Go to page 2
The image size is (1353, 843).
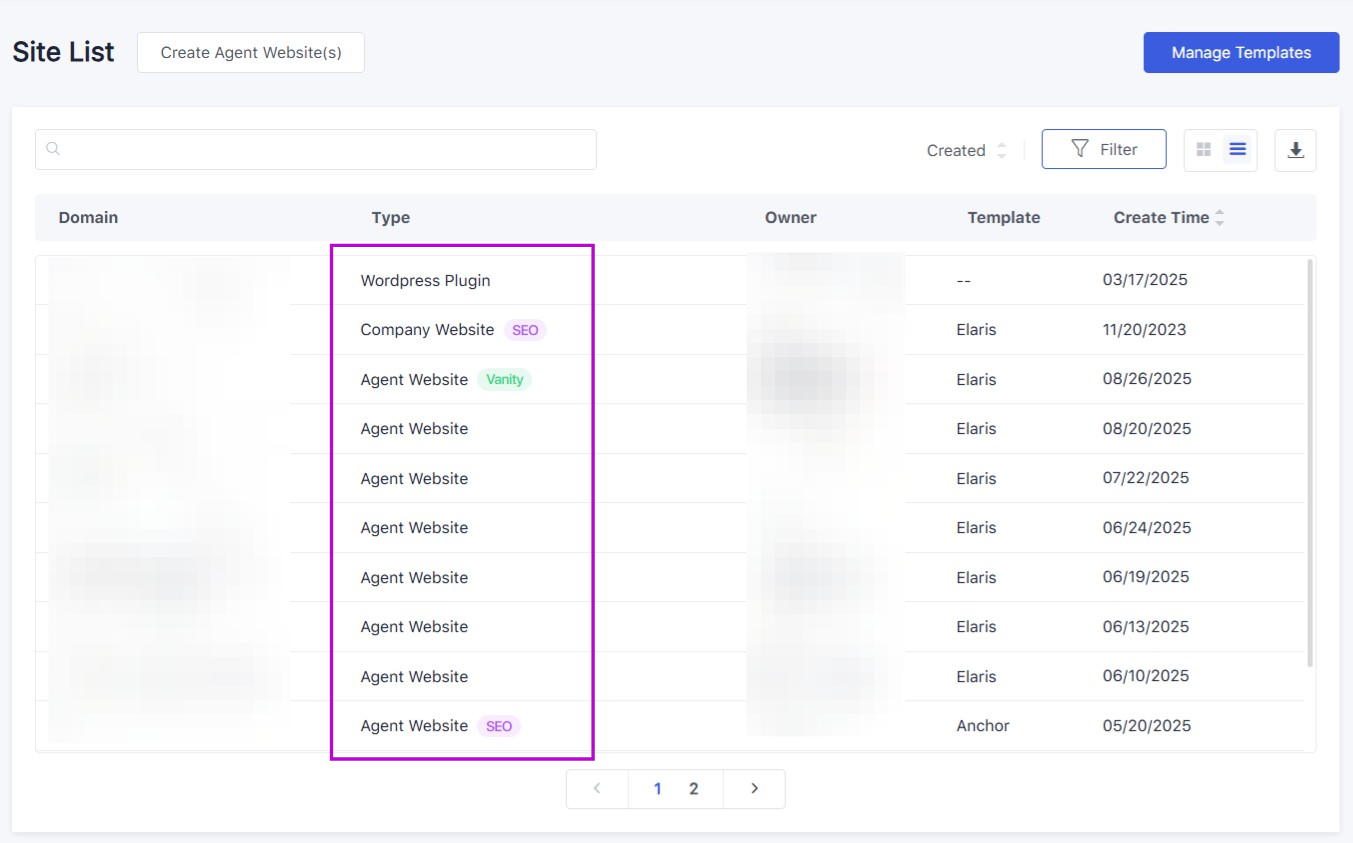(x=693, y=789)
